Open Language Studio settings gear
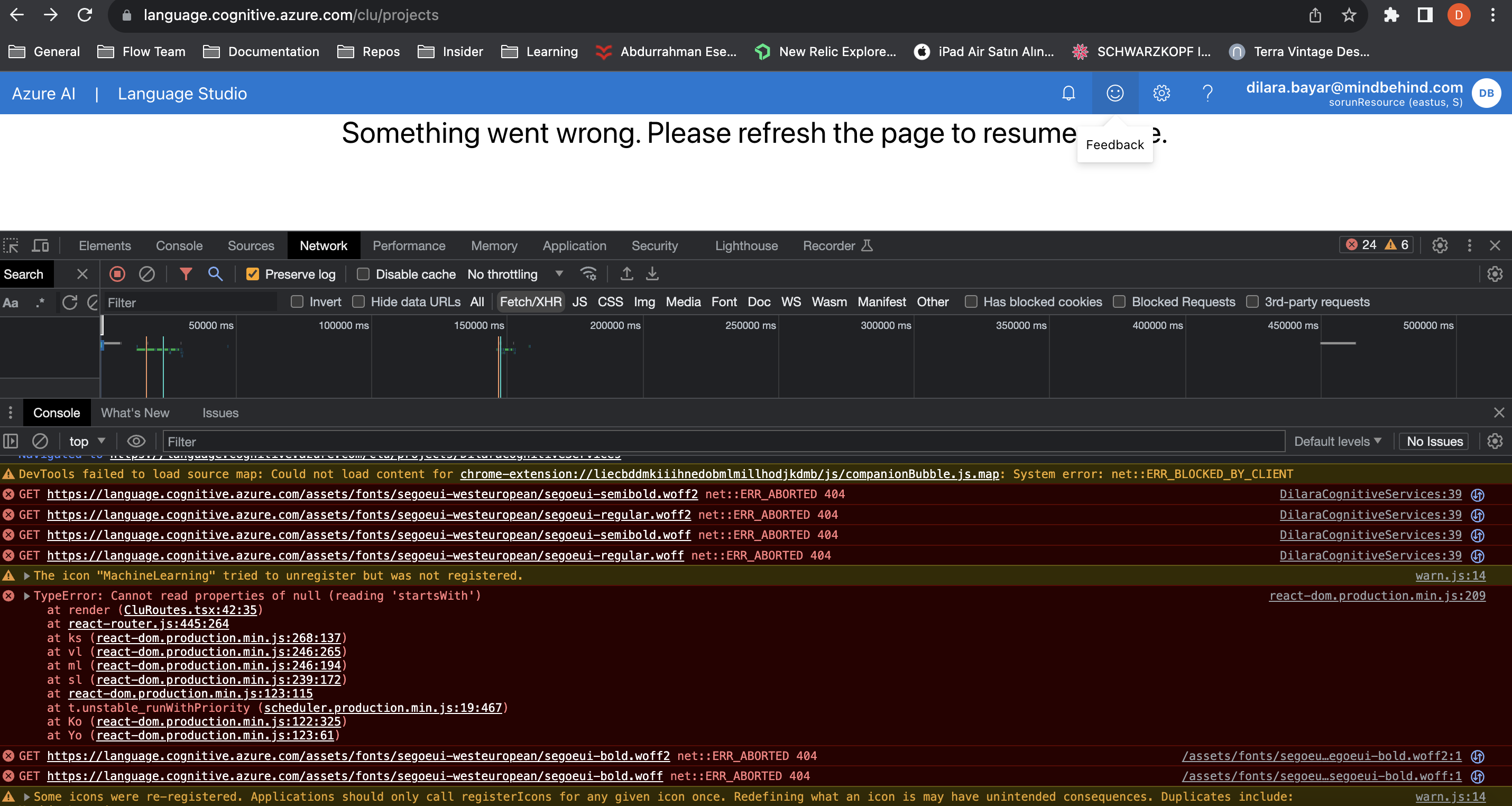The height and width of the screenshot is (806, 1512). pyautogui.click(x=1161, y=93)
